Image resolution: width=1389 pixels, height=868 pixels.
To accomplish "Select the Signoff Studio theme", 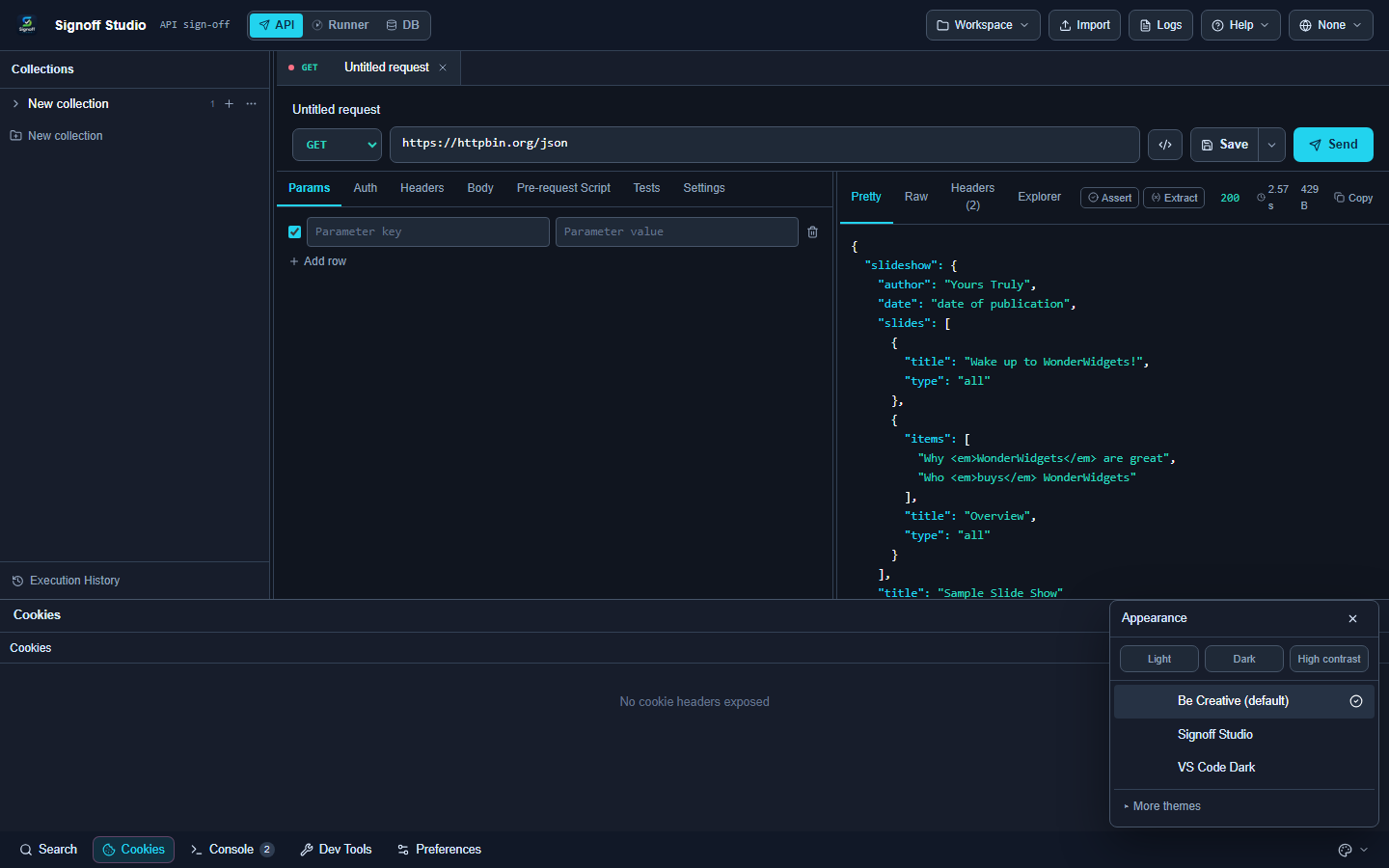I will click(1244, 735).
